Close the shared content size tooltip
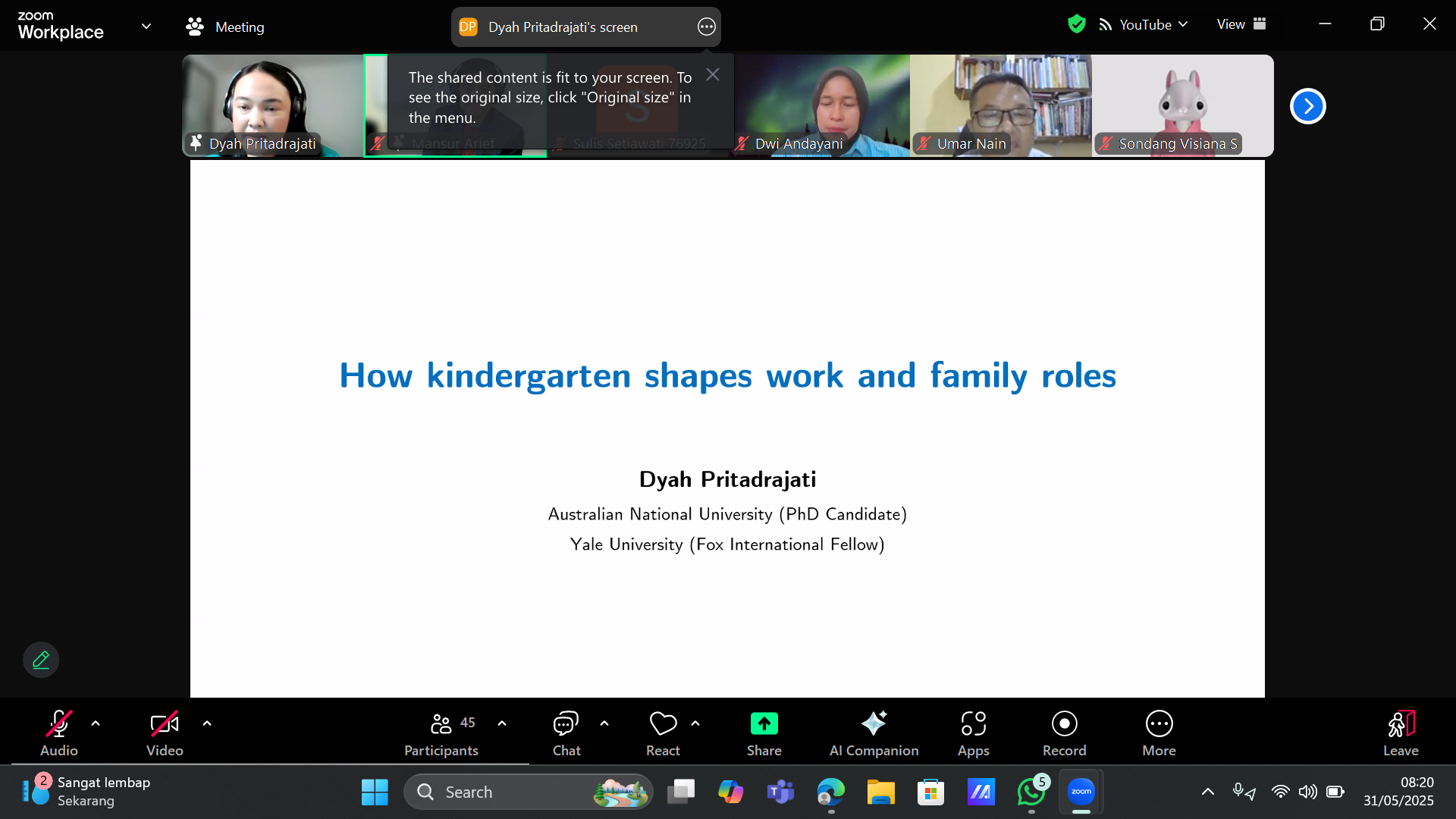The width and height of the screenshot is (1456, 819). pyautogui.click(x=712, y=74)
